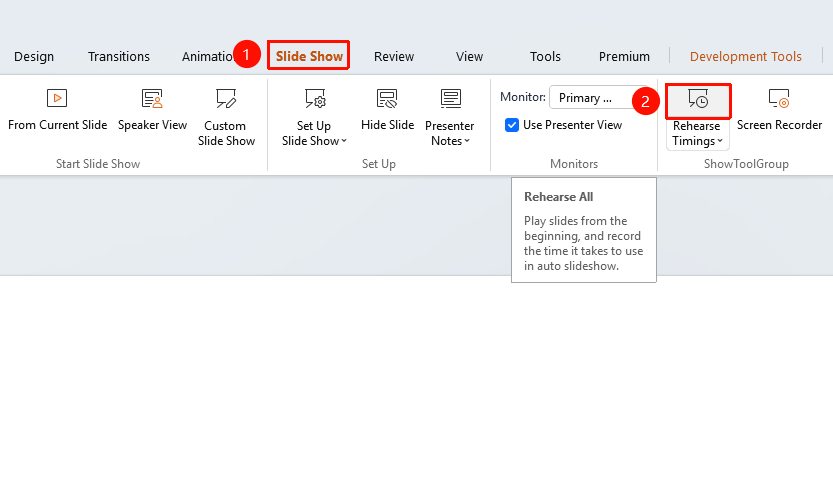The height and width of the screenshot is (482, 833).
Task: Expand the Presenter Notes dropdown arrow
Action: click(467, 141)
